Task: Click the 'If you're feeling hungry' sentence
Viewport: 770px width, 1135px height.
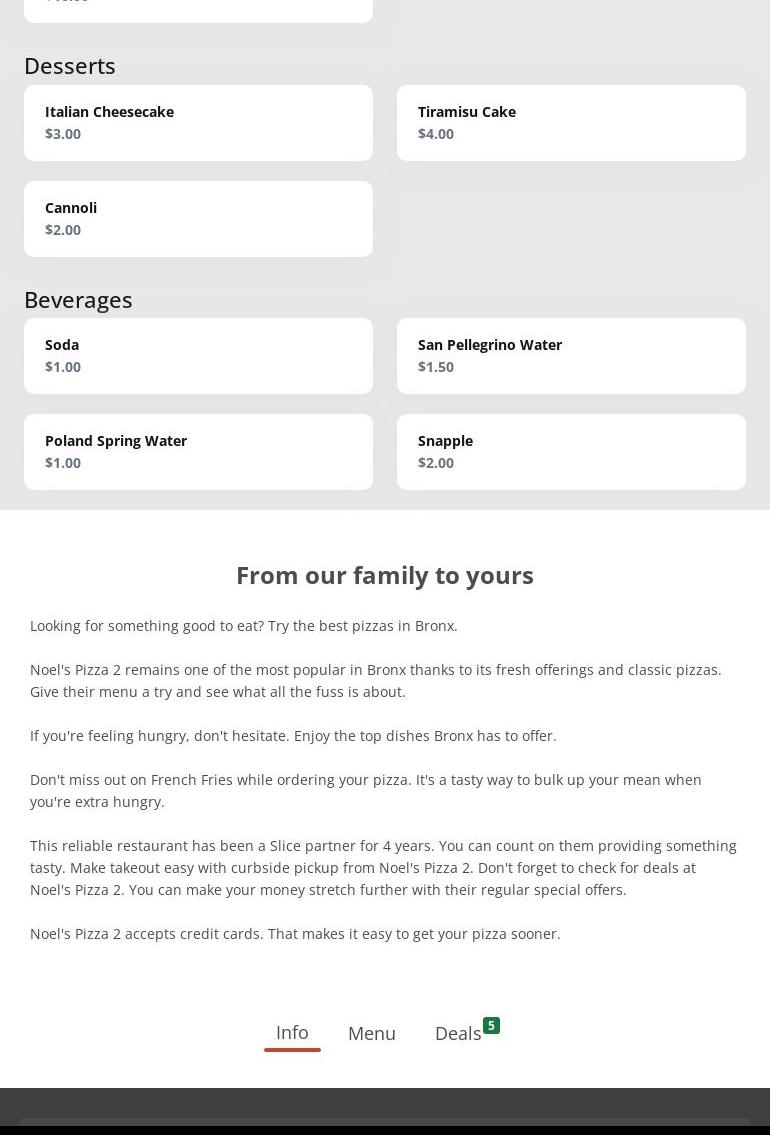Action: (x=293, y=736)
